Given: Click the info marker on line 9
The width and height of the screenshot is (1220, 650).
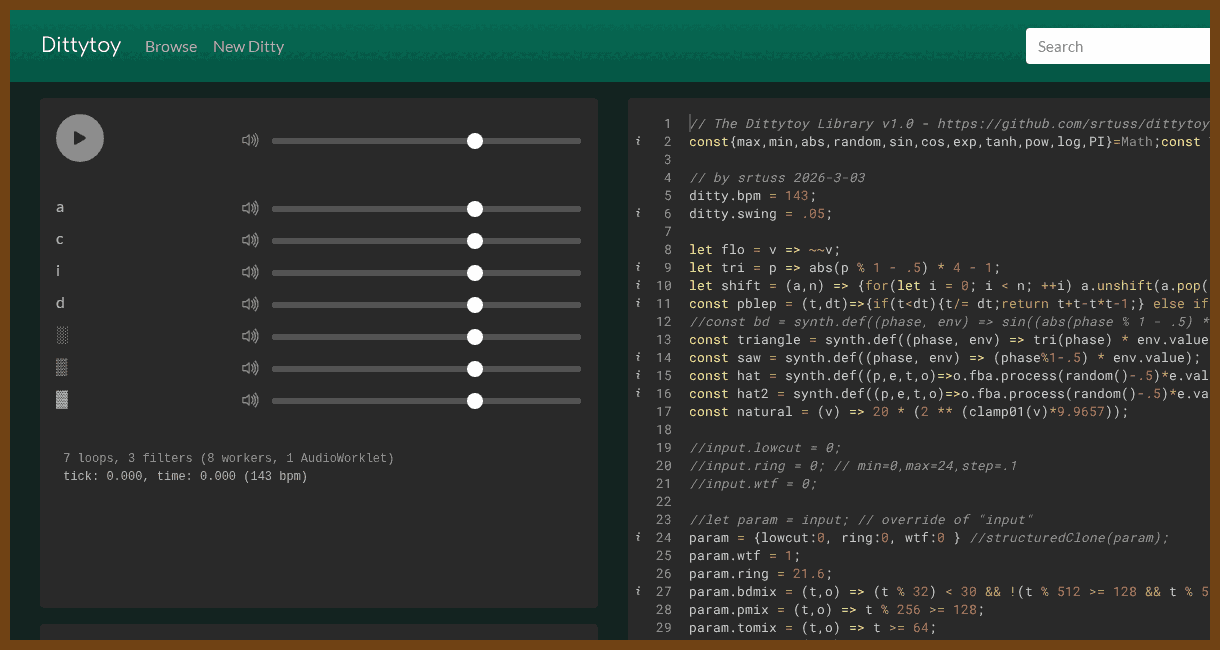Looking at the screenshot, I should point(638,268).
